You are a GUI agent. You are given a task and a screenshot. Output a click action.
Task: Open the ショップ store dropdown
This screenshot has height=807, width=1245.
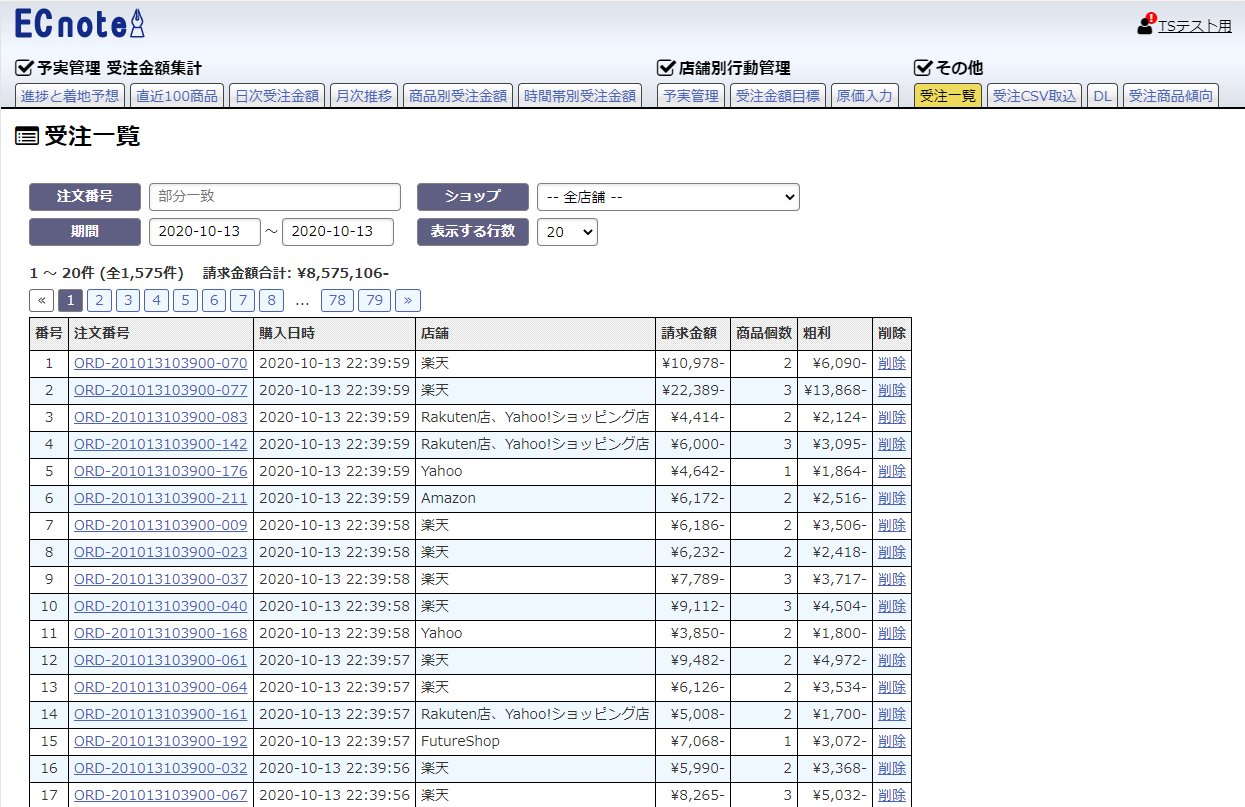pyautogui.click(x=668, y=197)
